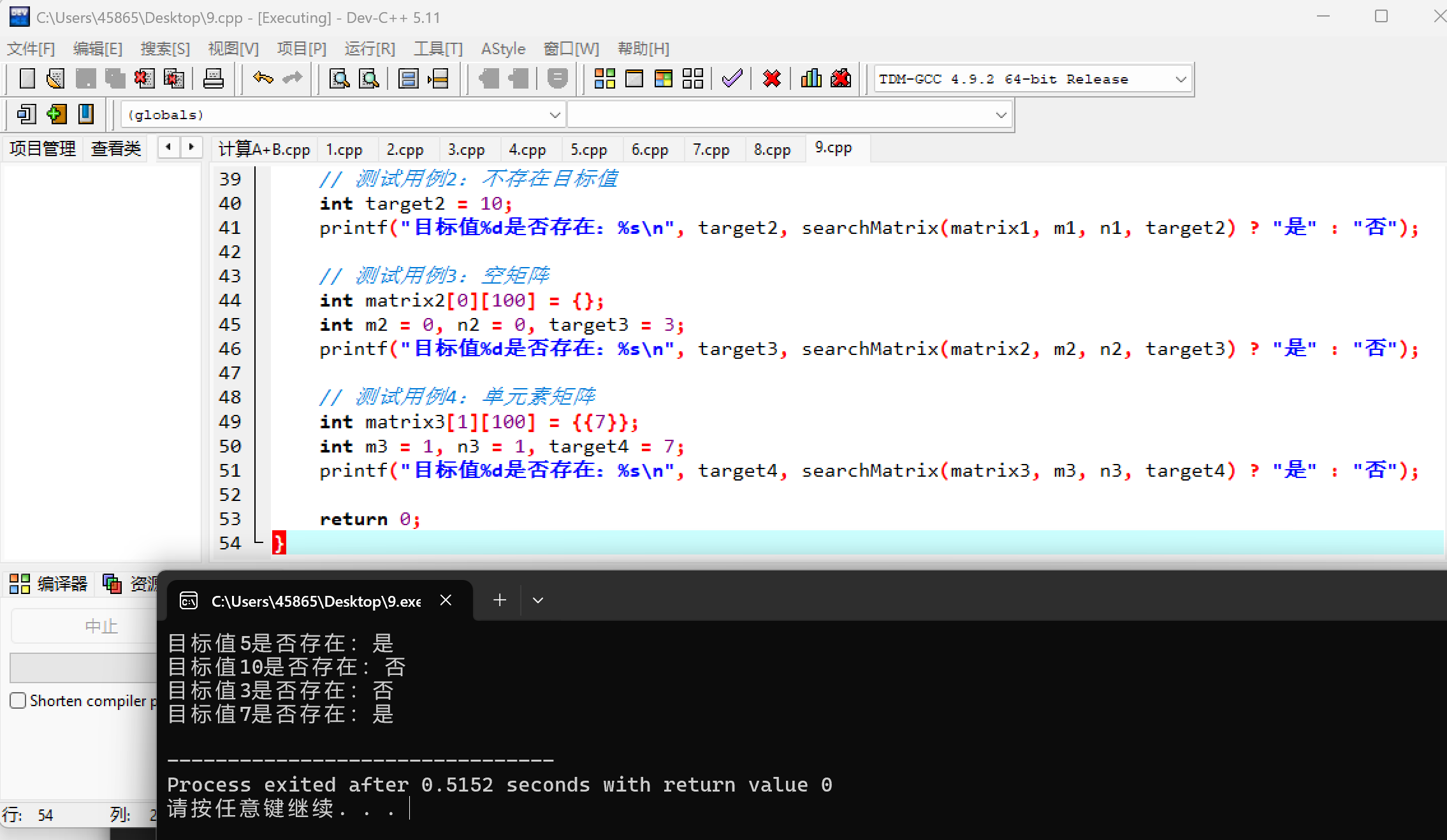This screenshot has width=1447, height=840.
Task: Click the Undo arrow icon
Action: pyautogui.click(x=263, y=79)
